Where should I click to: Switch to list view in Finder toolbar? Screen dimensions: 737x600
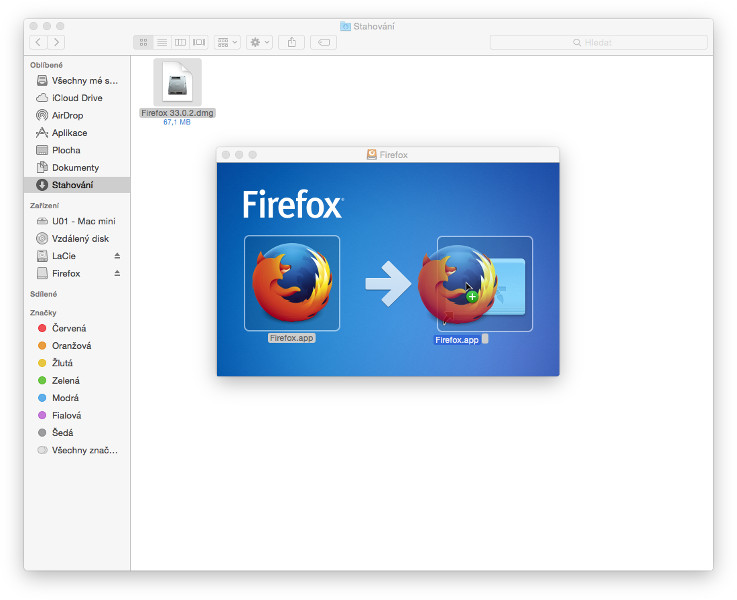coord(162,42)
